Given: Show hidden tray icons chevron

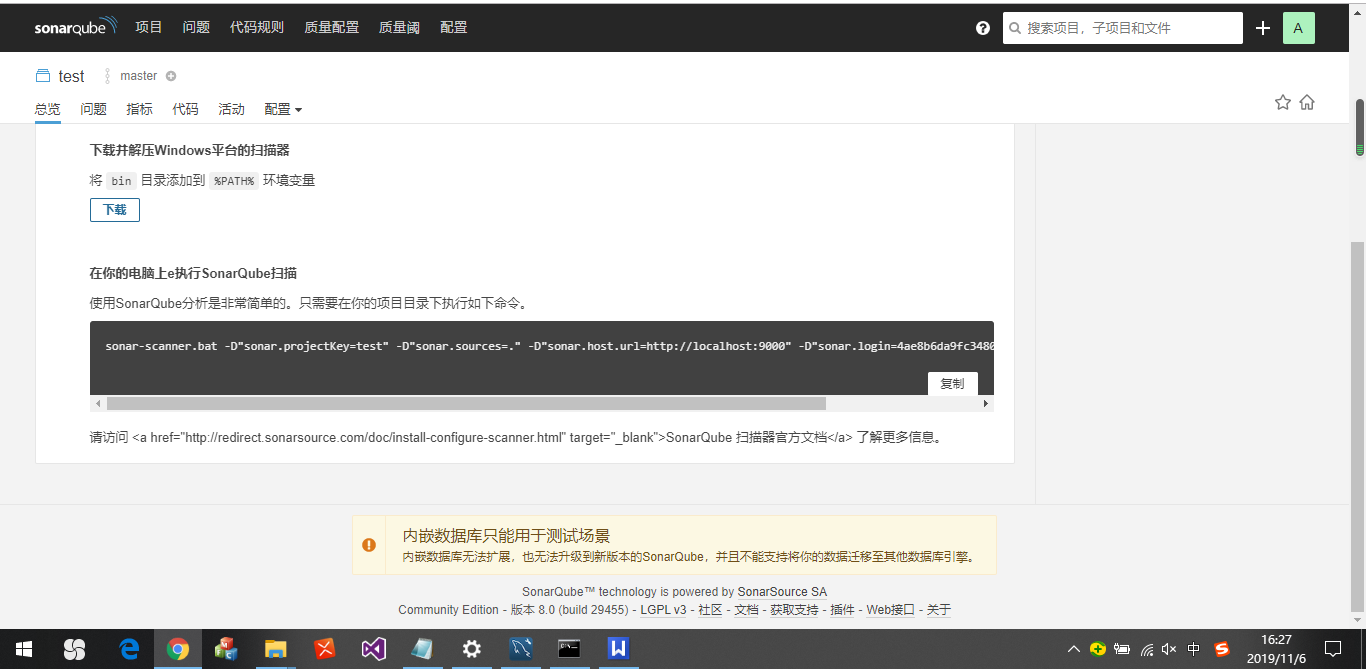Looking at the screenshot, I should [1074, 649].
